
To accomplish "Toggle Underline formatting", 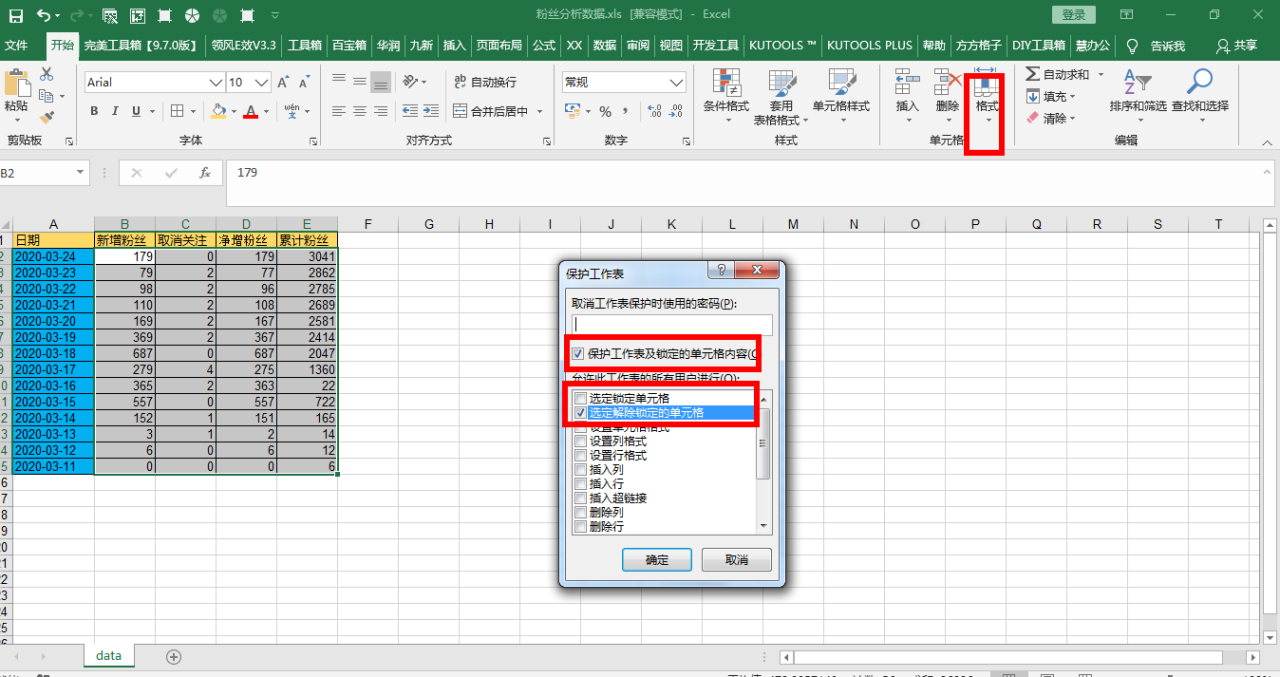I will [x=135, y=111].
